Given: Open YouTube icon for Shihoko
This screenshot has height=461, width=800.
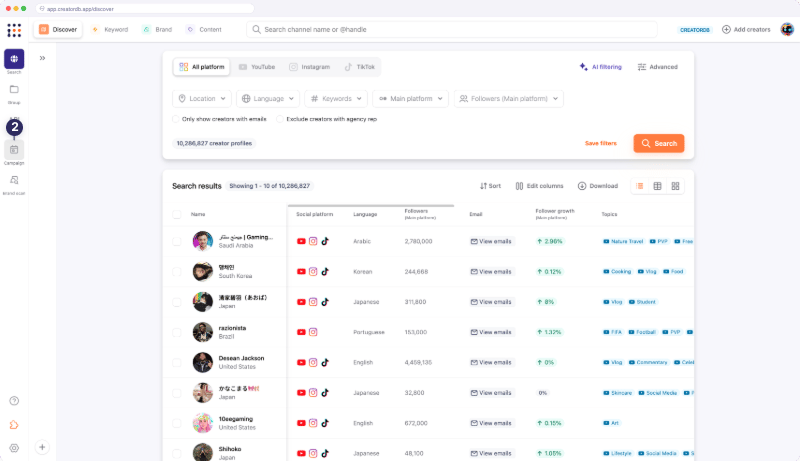Looking at the screenshot, I should [301, 453].
